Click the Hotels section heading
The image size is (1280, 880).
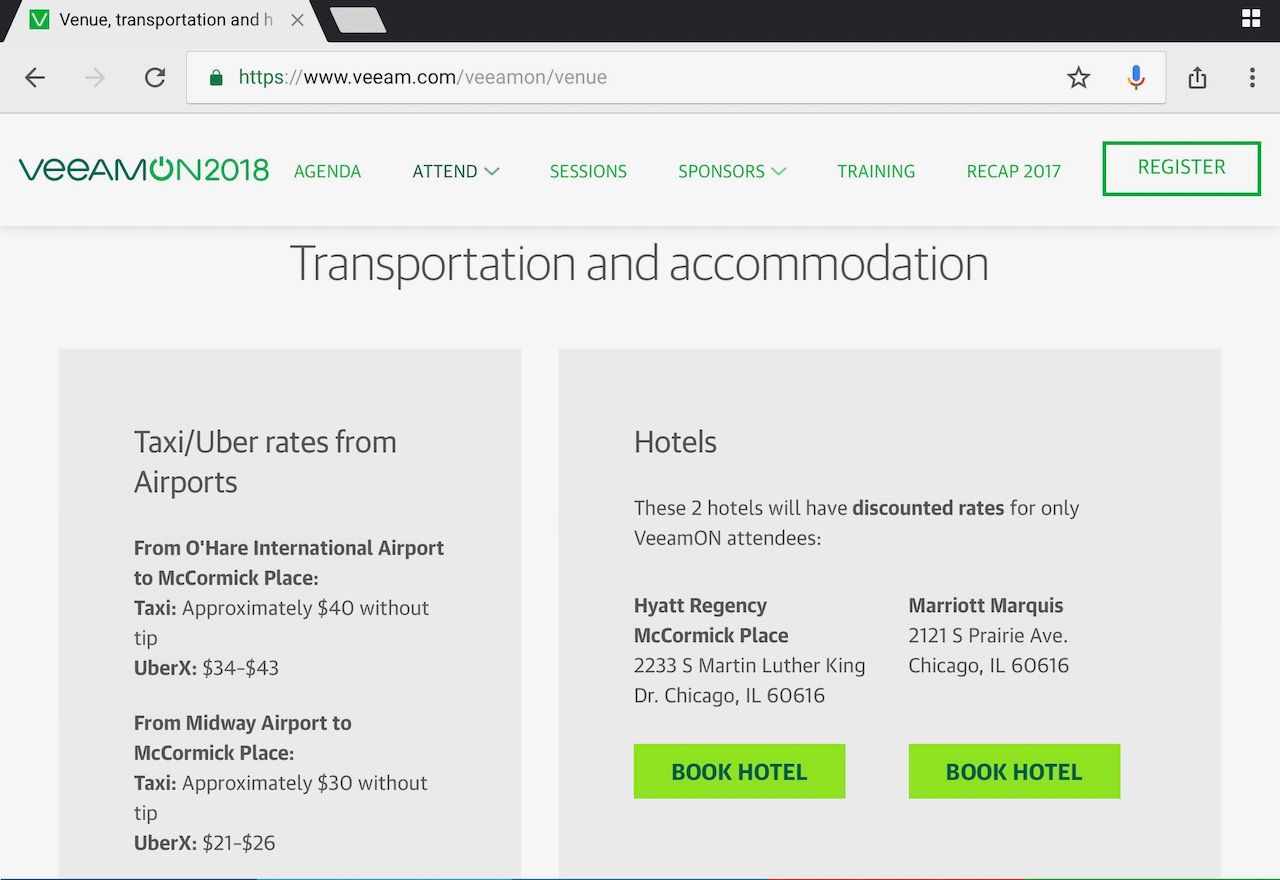[675, 442]
